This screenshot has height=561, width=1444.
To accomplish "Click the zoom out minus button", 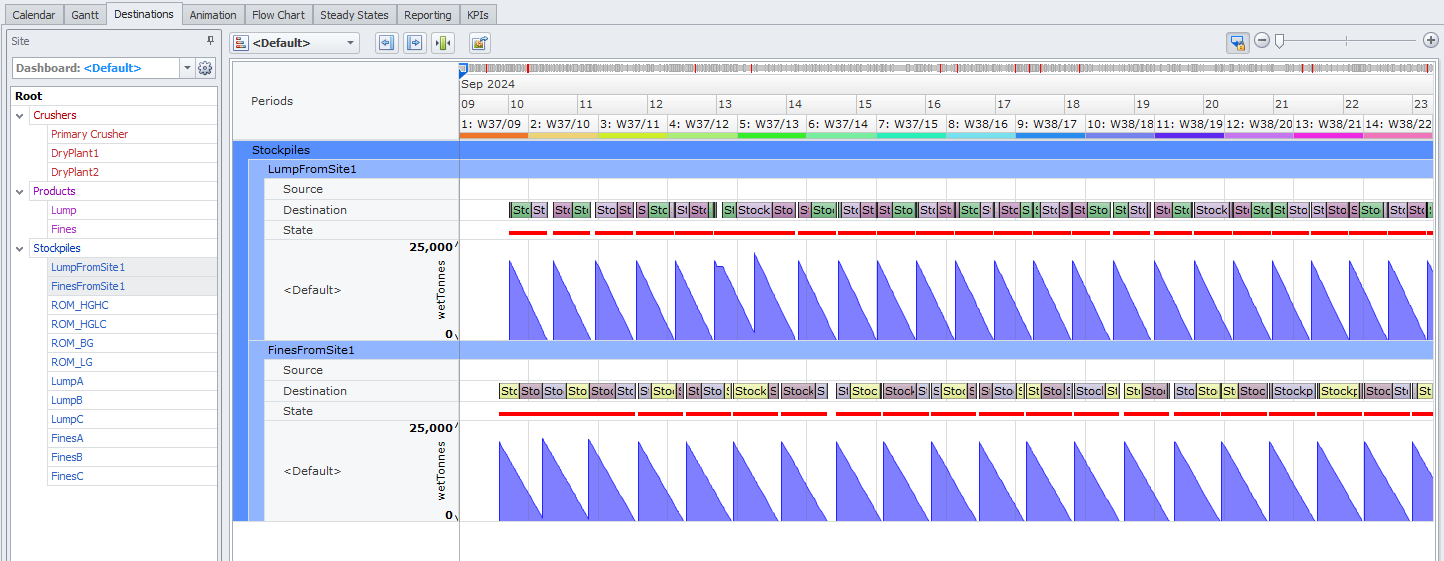I will click(x=1262, y=41).
